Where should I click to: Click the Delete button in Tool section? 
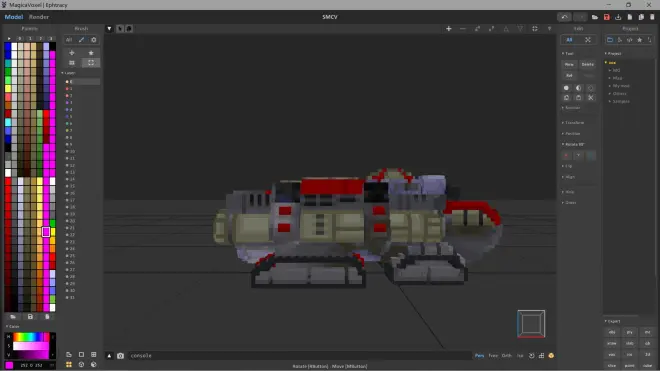point(588,64)
